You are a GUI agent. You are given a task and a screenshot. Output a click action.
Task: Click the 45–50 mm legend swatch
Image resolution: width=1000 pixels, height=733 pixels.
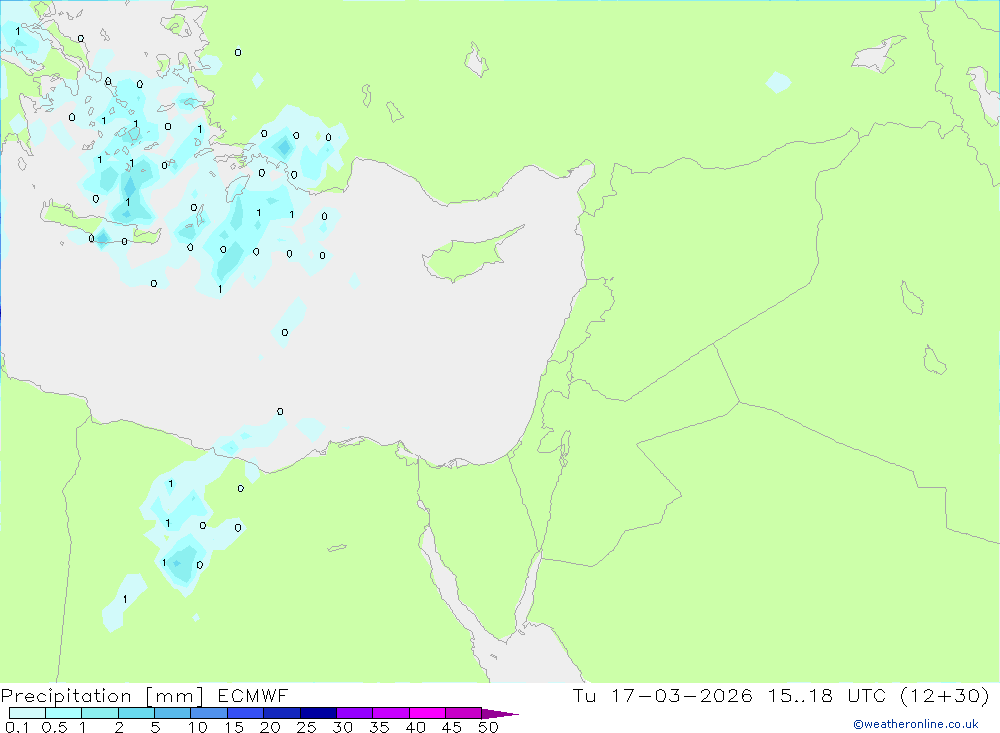click(x=463, y=713)
